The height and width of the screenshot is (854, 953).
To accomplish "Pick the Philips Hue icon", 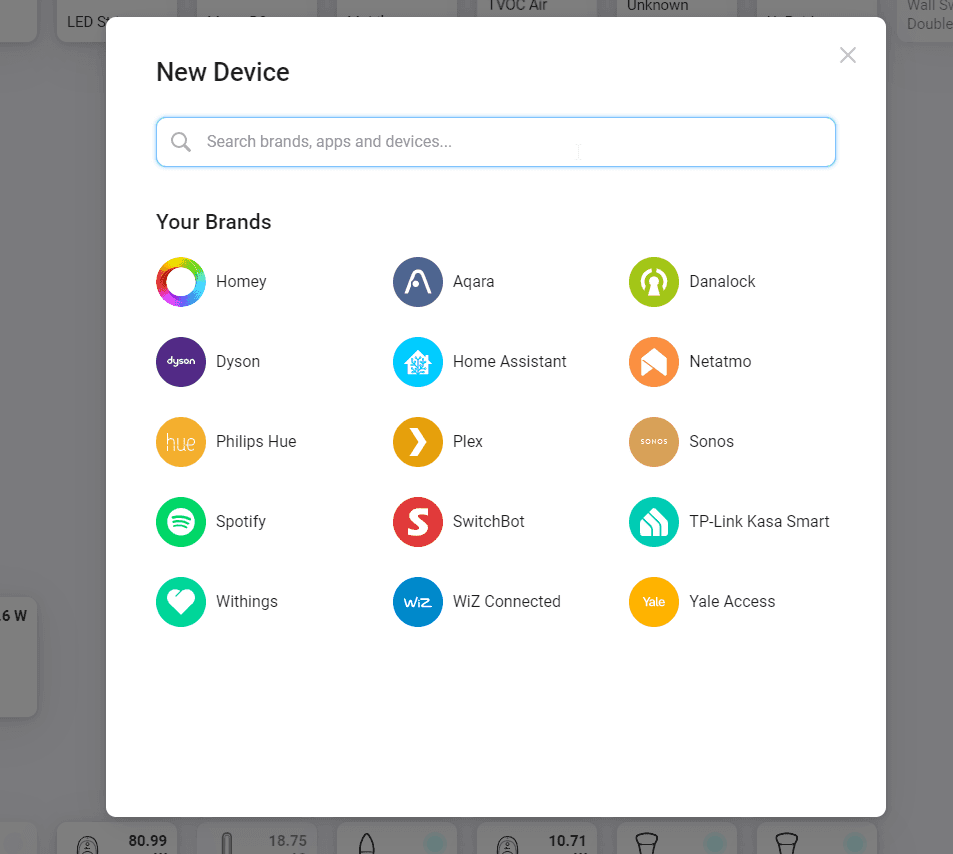I will click(x=181, y=442).
